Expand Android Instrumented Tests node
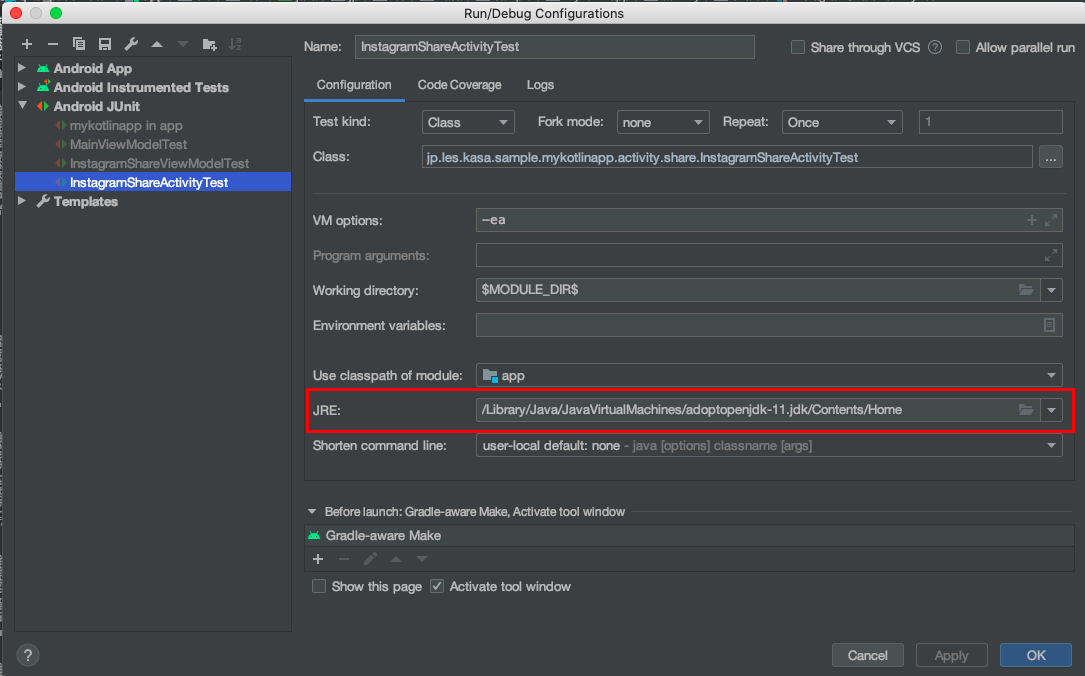The image size is (1085, 676). (x=22, y=86)
